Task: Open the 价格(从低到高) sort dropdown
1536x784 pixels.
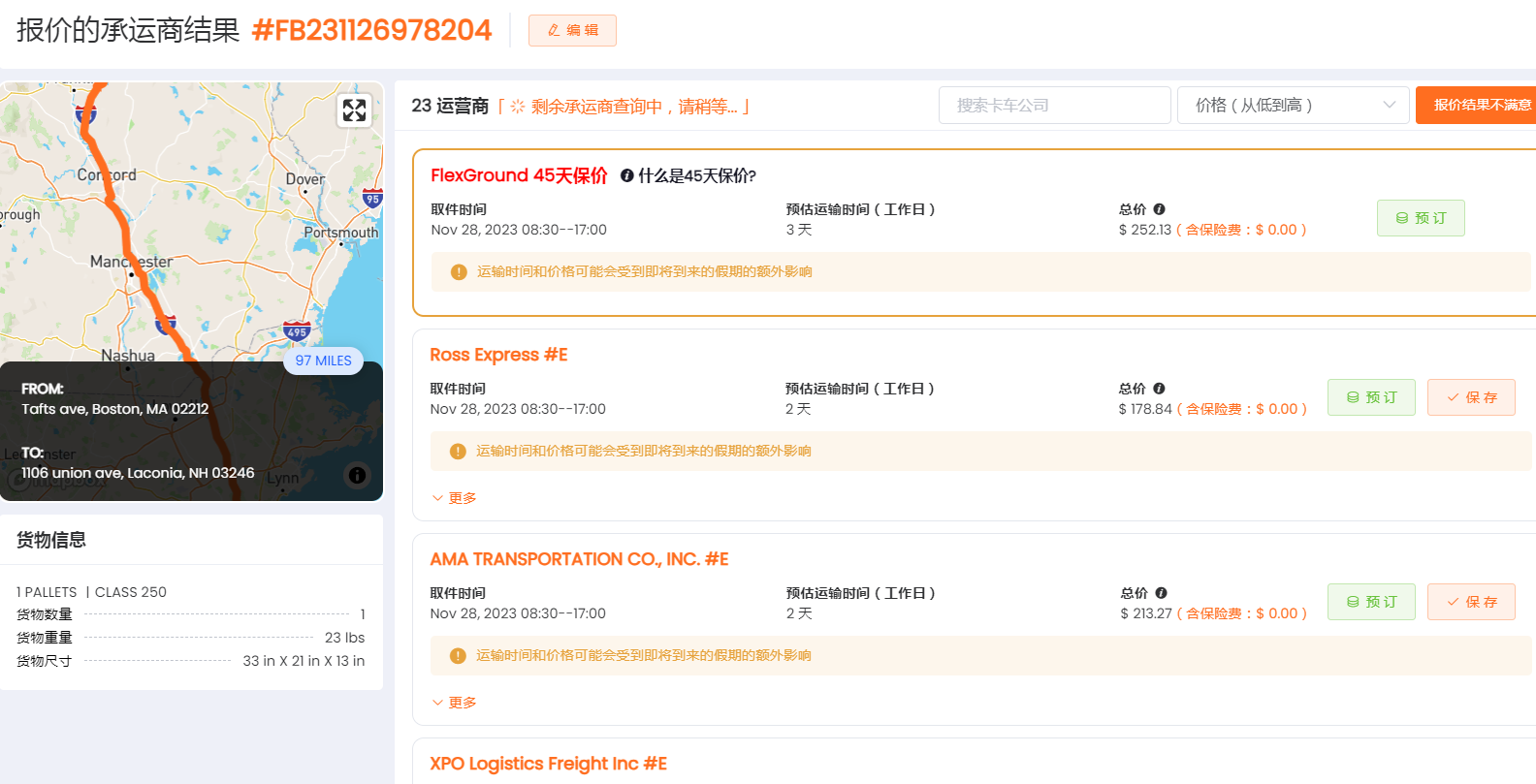Action: pos(1293,106)
